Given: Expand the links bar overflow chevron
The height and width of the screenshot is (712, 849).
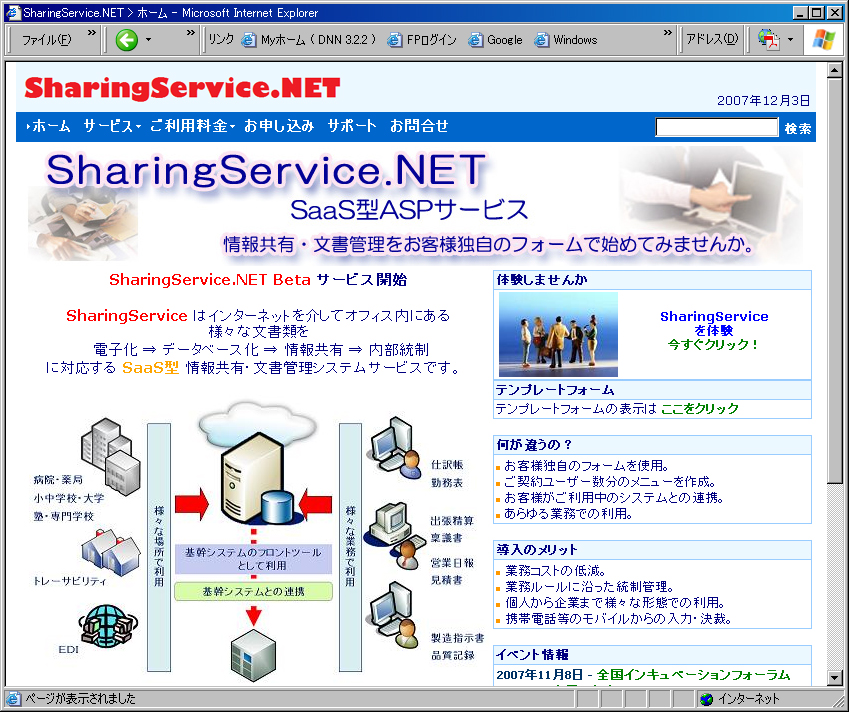Looking at the screenshot, I should pos(668,33).
